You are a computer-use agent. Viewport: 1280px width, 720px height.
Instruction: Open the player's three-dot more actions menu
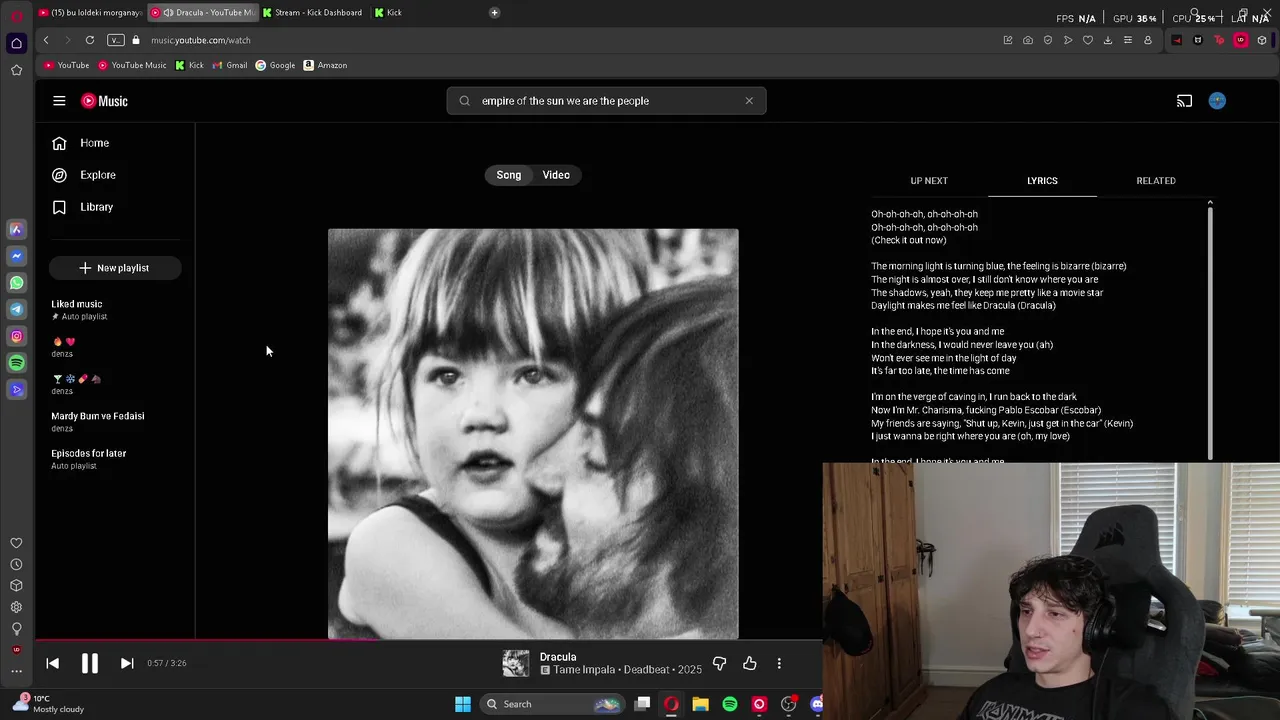coord(779,663)
